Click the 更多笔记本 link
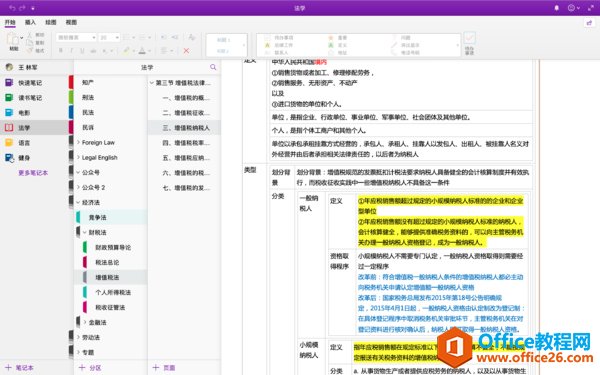The image size is (600, 375). point(33,173)
